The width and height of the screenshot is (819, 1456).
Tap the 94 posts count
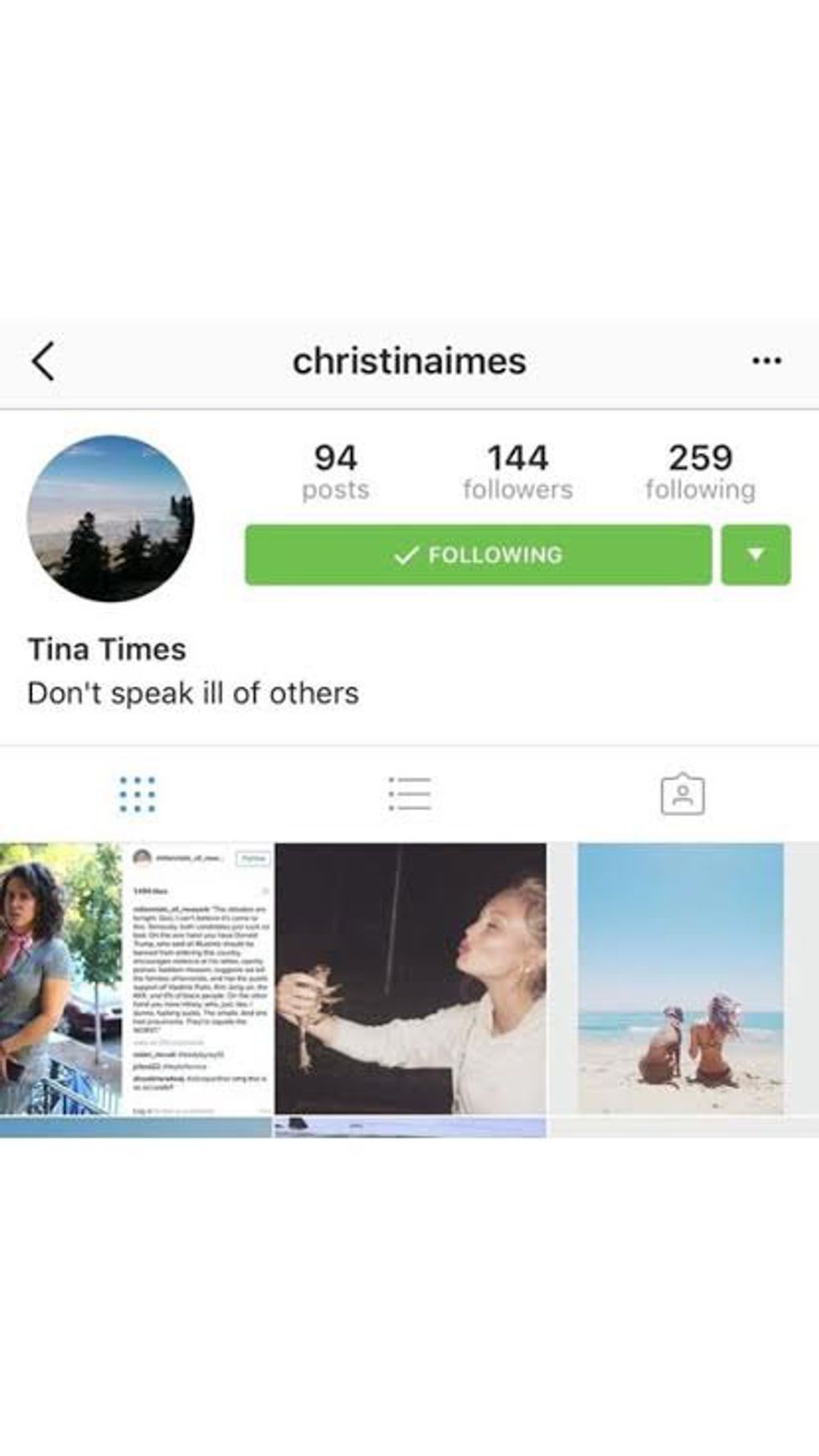(x=335, y=471)
